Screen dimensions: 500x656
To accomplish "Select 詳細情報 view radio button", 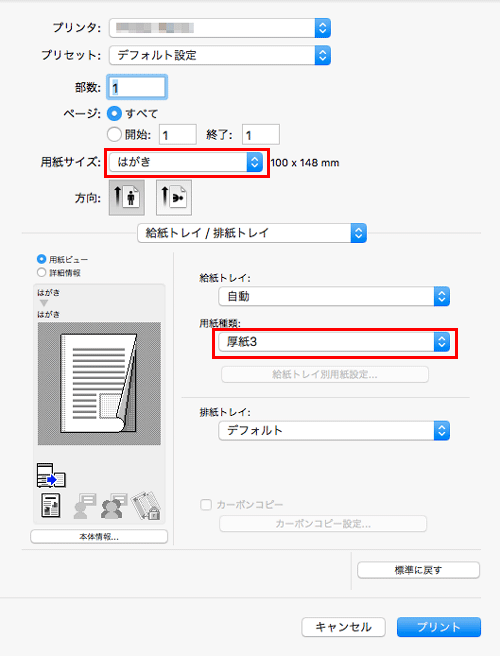I will pos(41,273).
